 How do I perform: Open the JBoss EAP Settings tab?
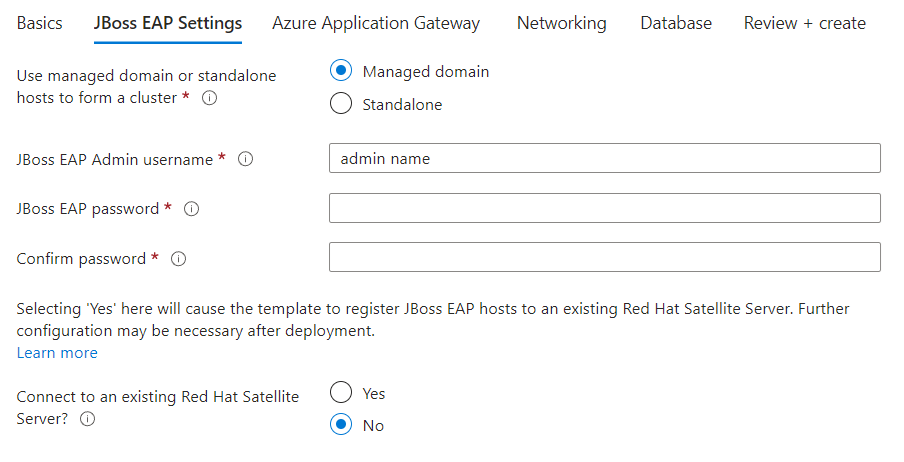pyautogui.click(x=168, y=23)
